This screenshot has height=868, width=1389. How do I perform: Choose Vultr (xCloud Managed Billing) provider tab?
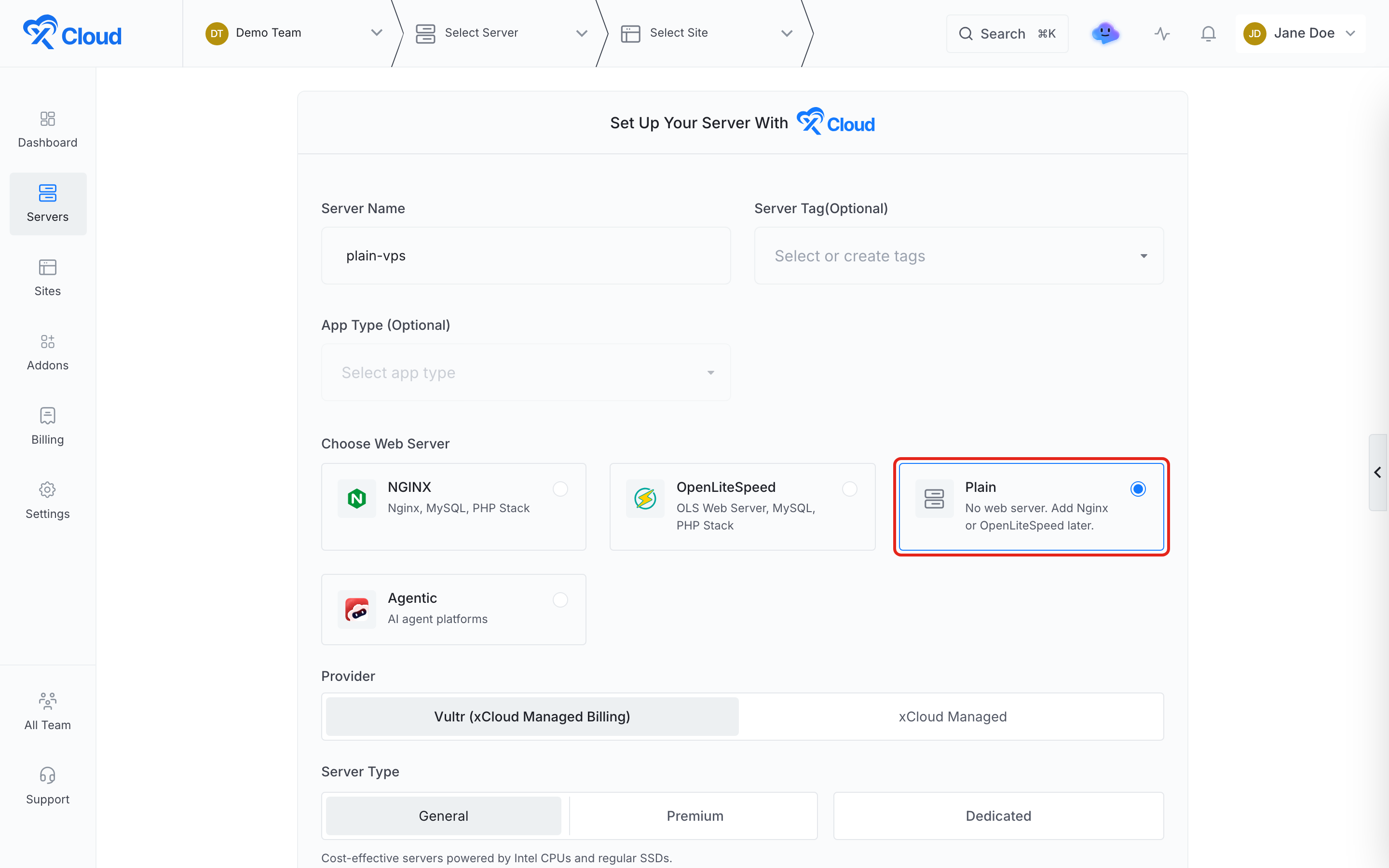point(532,717)
